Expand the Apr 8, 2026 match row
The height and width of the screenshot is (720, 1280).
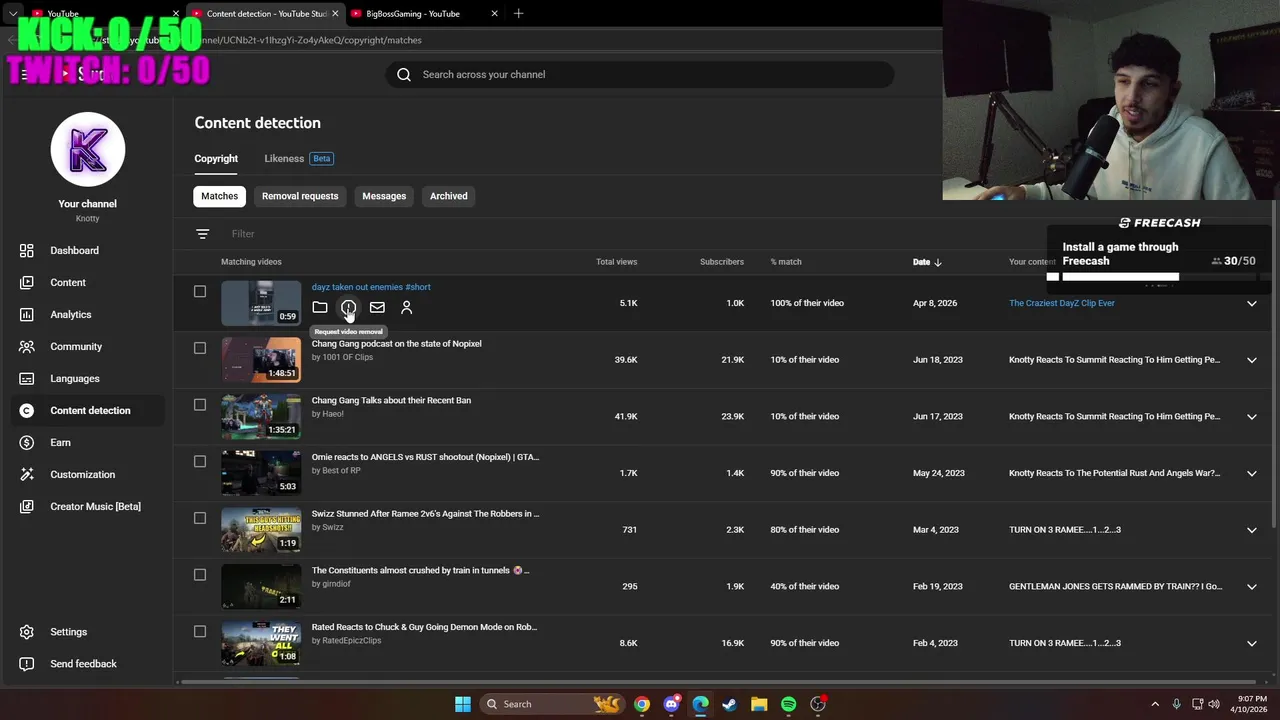point(1252,303)
